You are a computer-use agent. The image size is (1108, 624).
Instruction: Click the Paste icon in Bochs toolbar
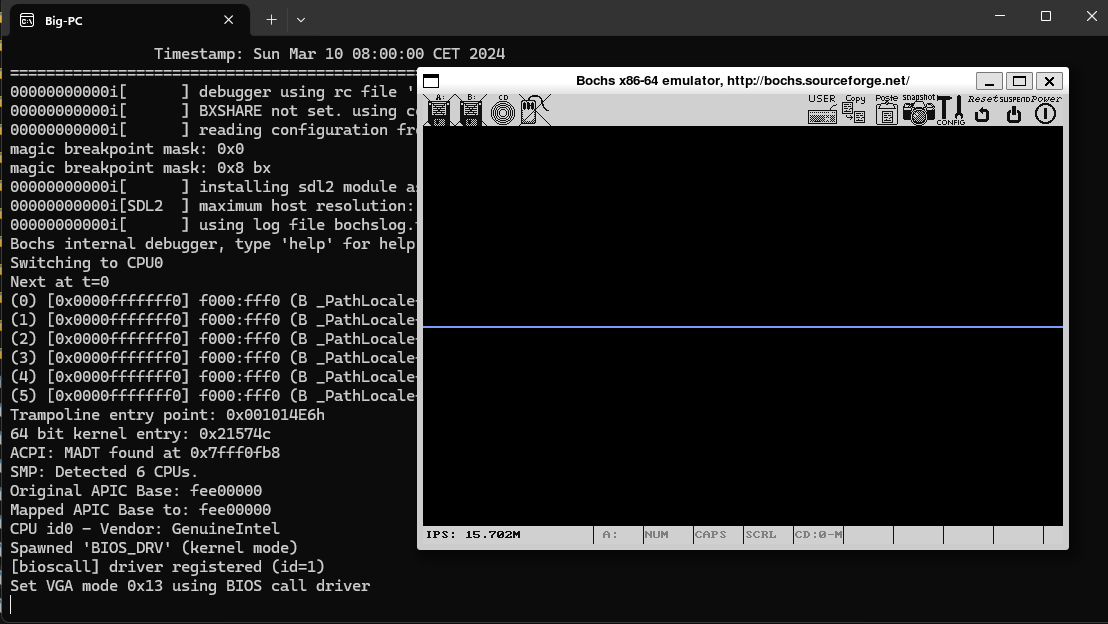tap(886, 110)
